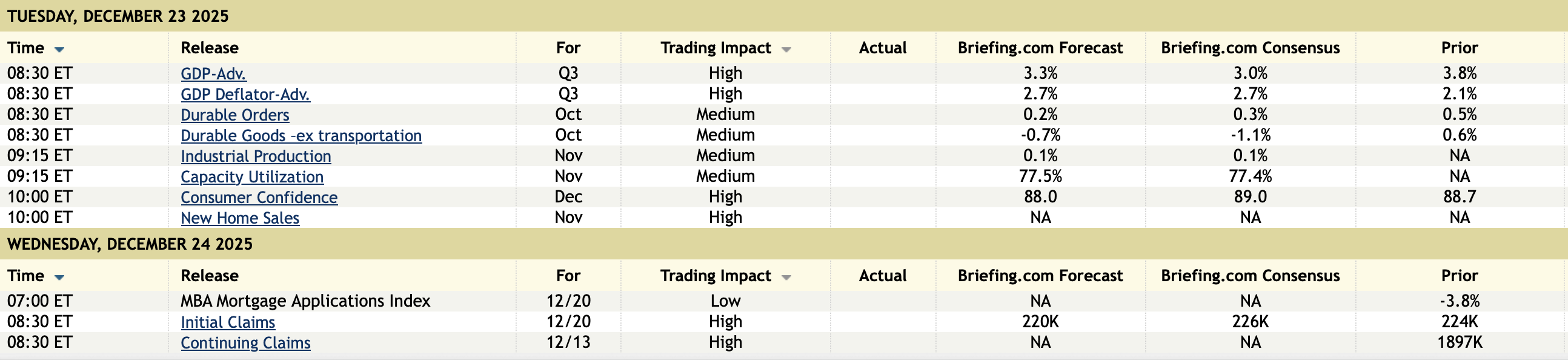The width and height of the screenshot is (1568, 360).
Task: Open the GDP Deflator-Adv. link
Action: click(x=245, y=95)
